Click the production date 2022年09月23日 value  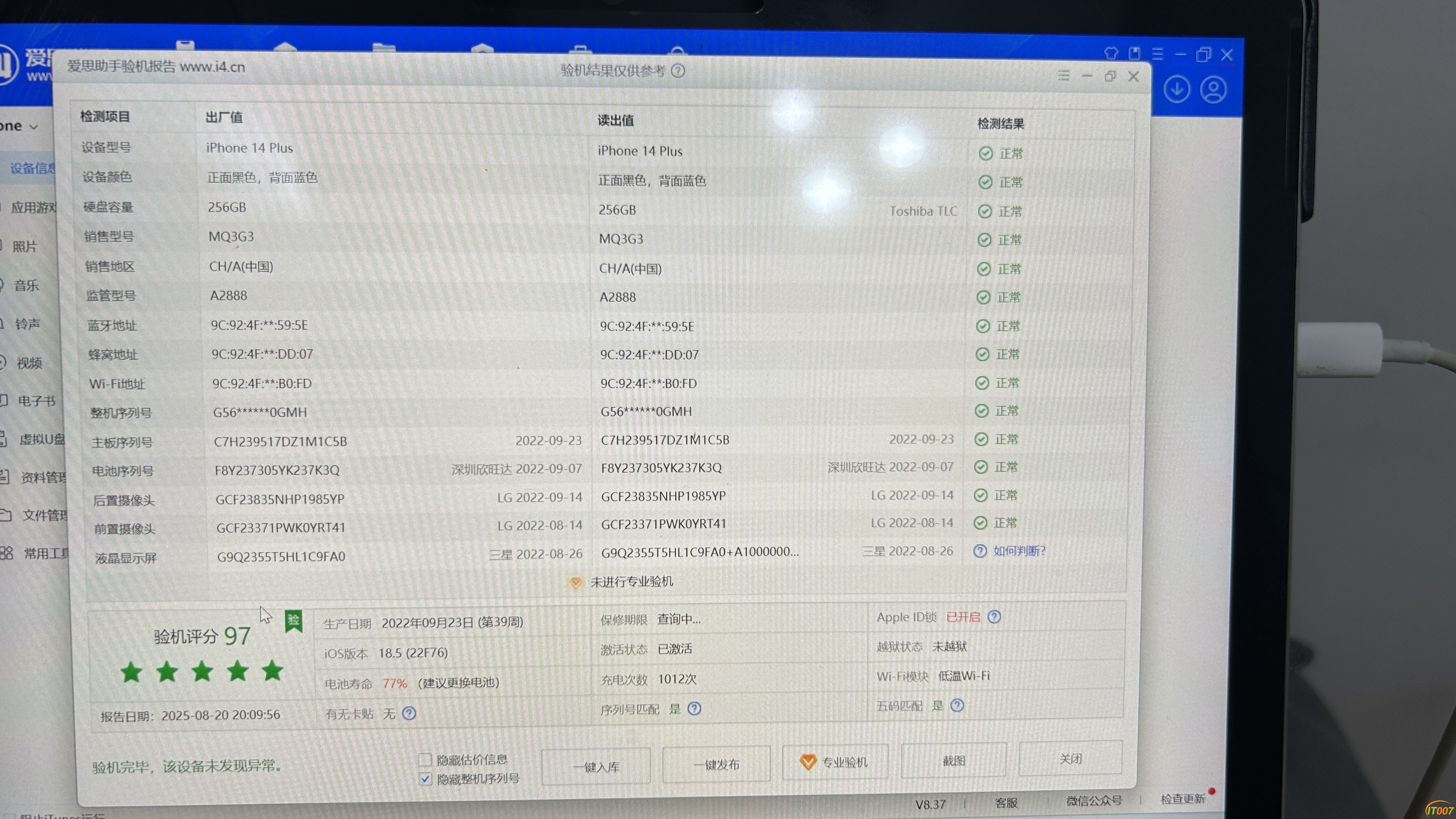point(452,622)
